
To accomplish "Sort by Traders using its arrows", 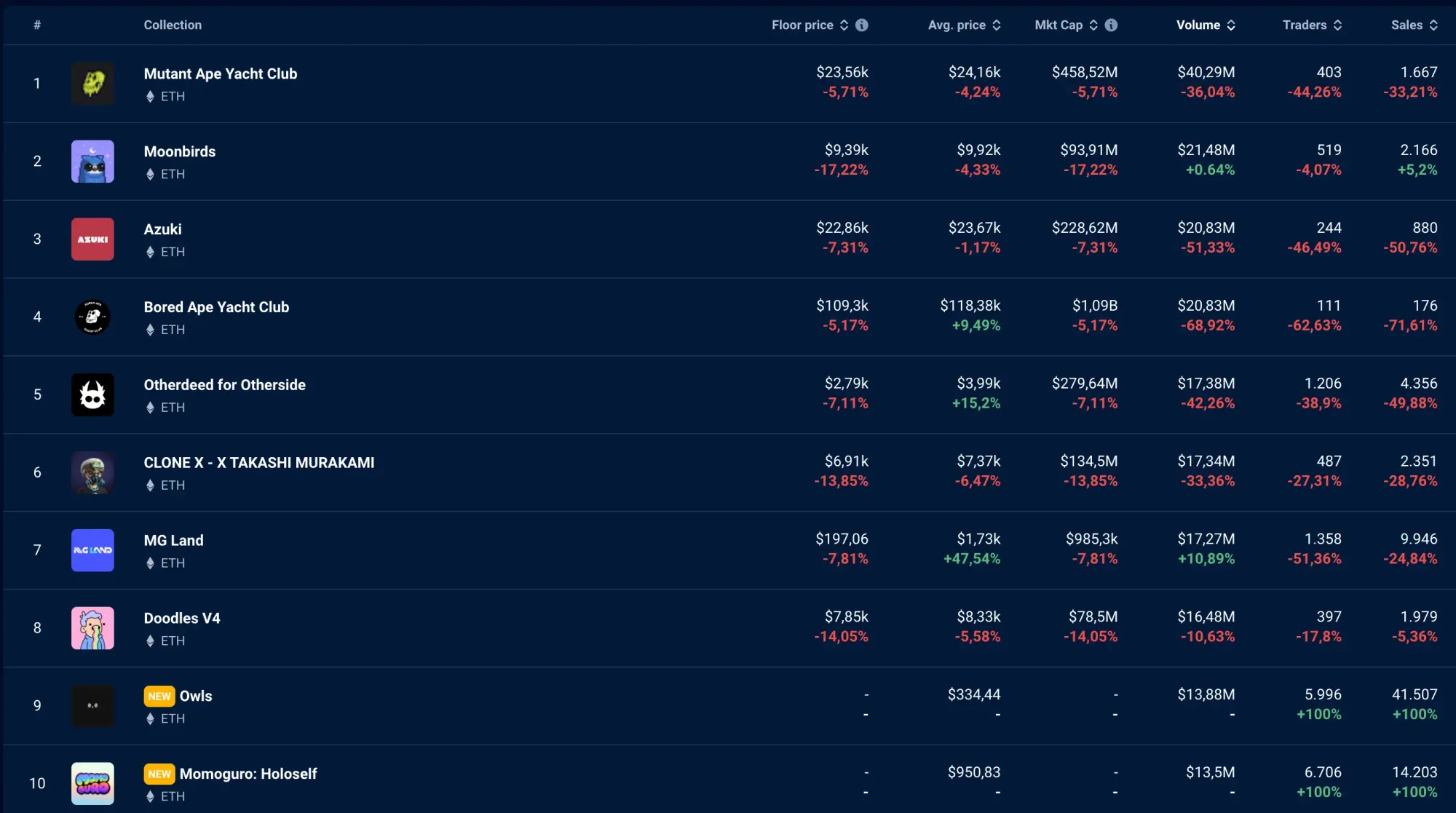I will [x=1337, y=25].
